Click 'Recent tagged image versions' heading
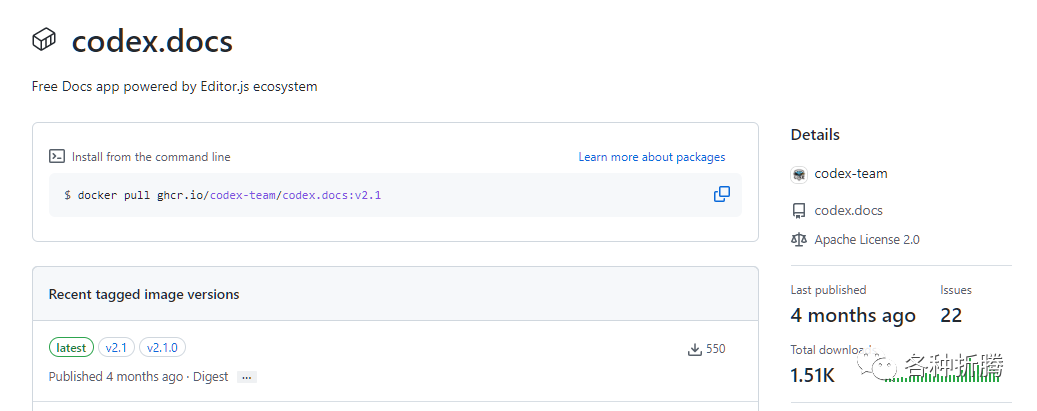The image size is (1037, 411). pos(144,295)
